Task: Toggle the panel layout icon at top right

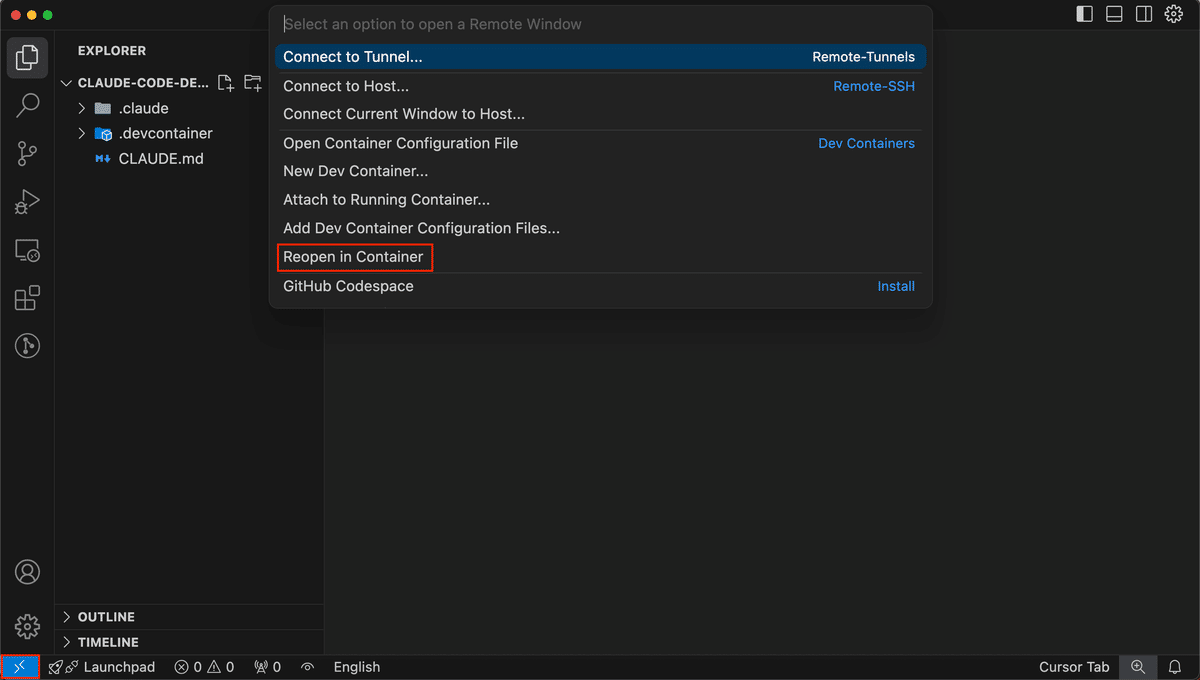Action: pos(1114,14)
